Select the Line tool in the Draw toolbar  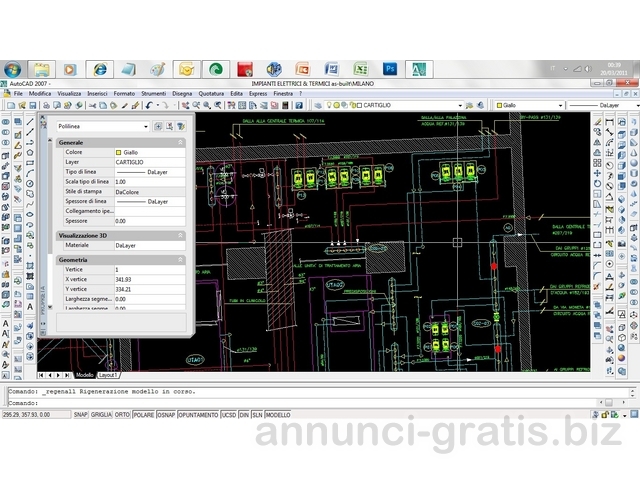pos(30,122)
